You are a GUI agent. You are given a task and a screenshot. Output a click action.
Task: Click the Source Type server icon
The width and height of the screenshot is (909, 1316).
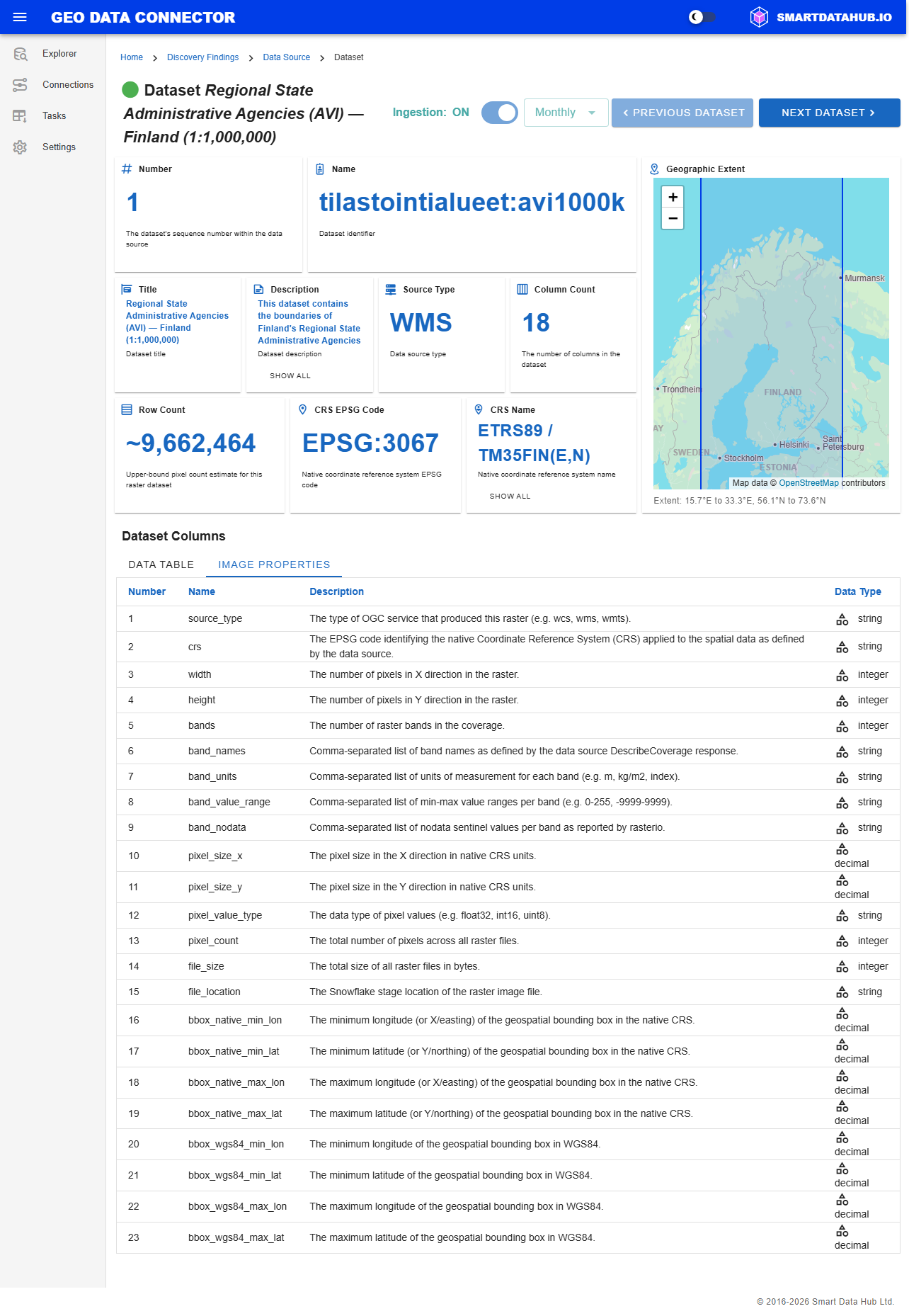(x=391, y=289)
